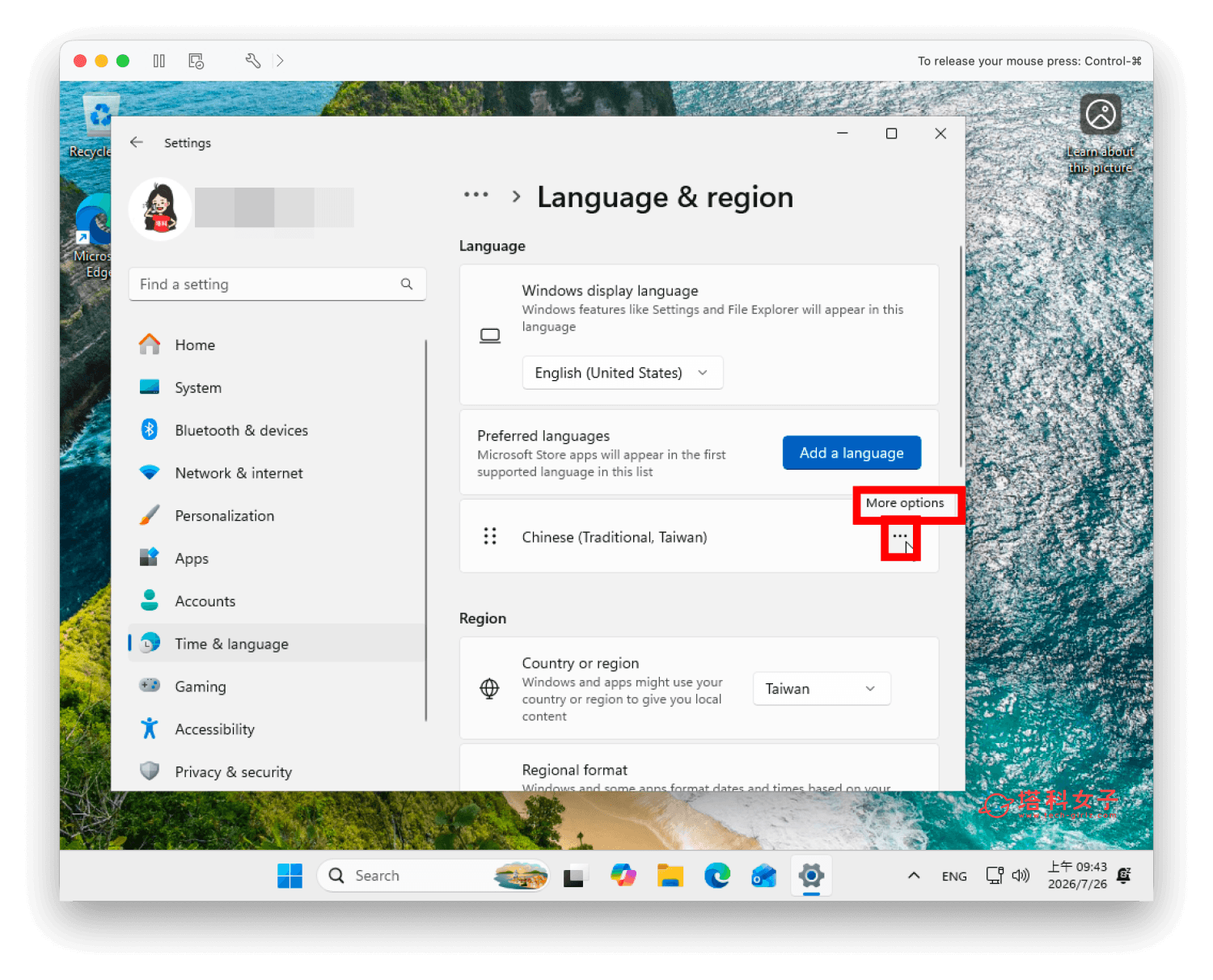Open Home in Settings sidebar
1213x980 pixels.
[x=277, y=344]
